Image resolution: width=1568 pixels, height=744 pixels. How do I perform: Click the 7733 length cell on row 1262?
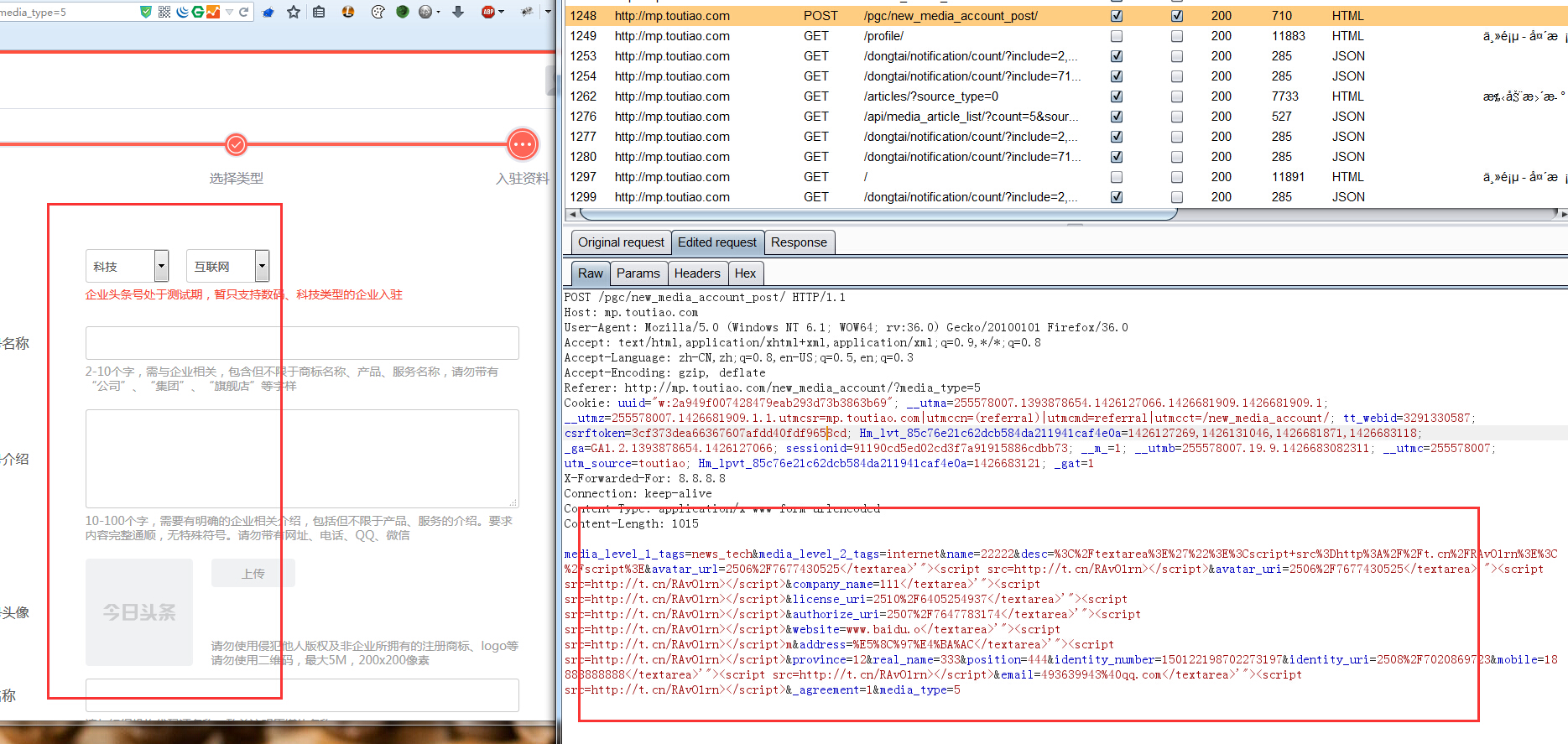click(x=1285, y=96)
